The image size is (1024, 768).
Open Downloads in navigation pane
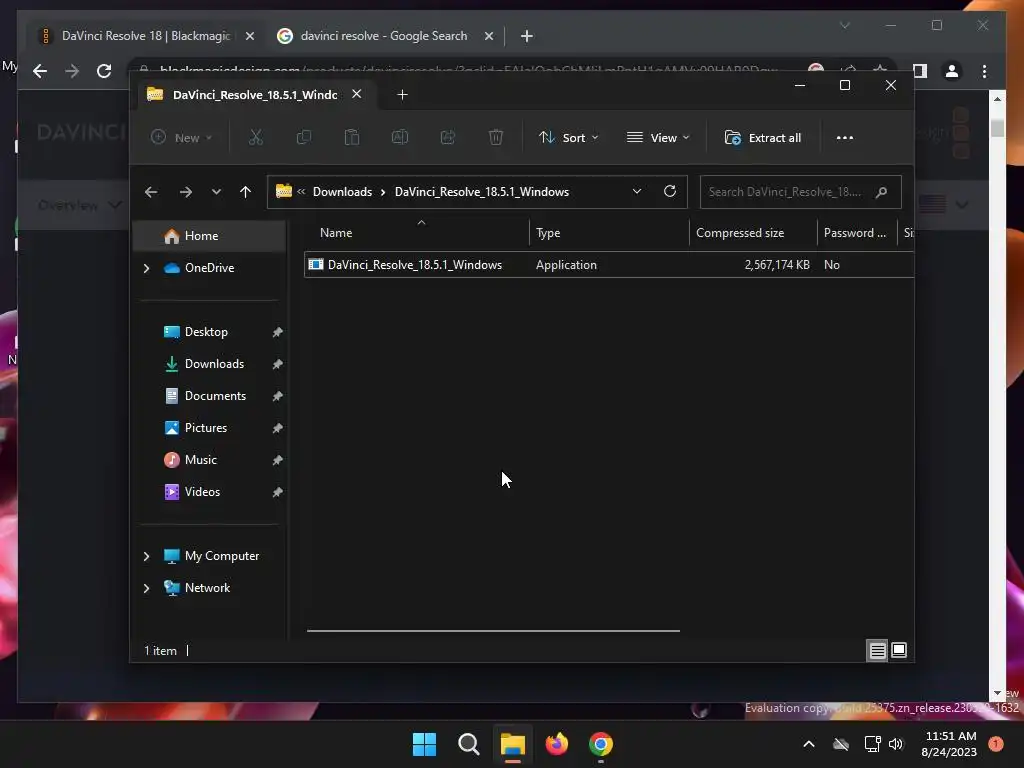coord(209,364)
